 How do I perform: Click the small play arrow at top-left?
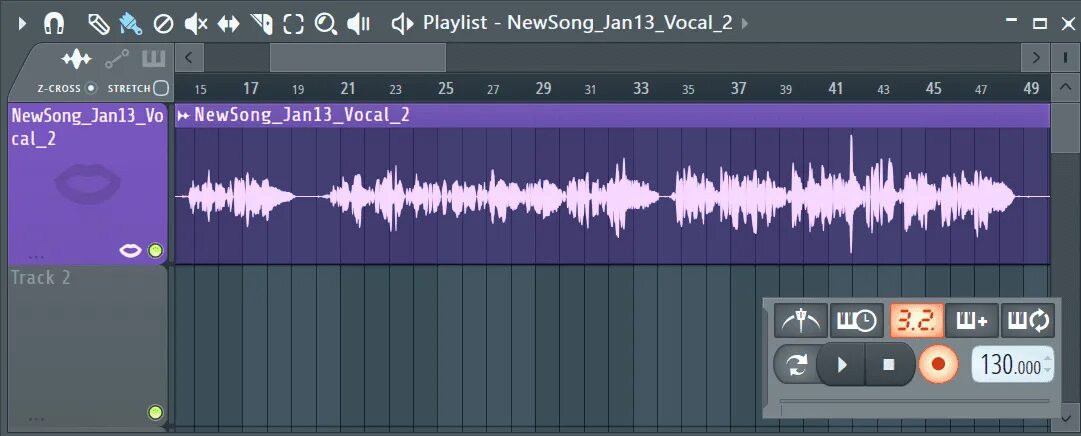(22, 24)
